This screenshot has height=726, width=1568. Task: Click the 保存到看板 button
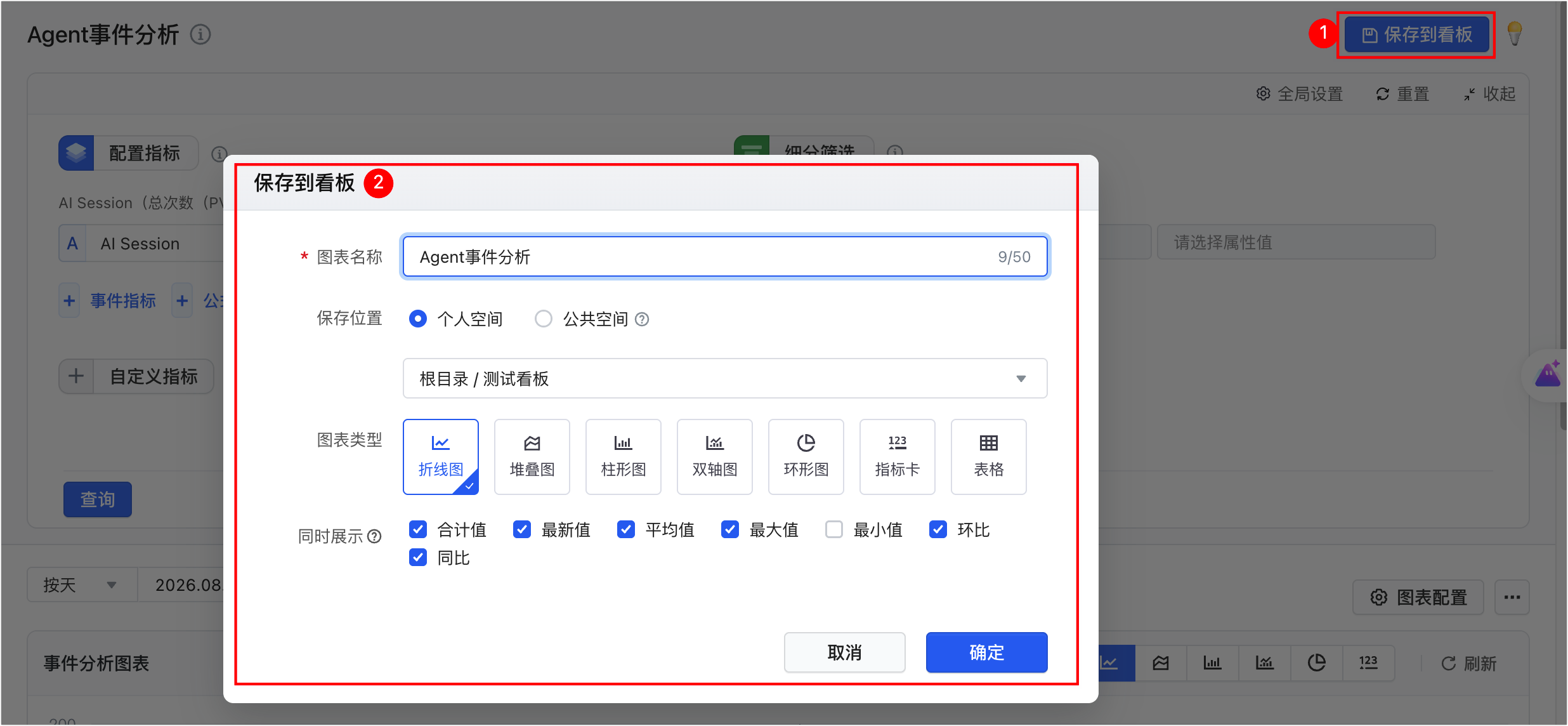[1417, 34]
